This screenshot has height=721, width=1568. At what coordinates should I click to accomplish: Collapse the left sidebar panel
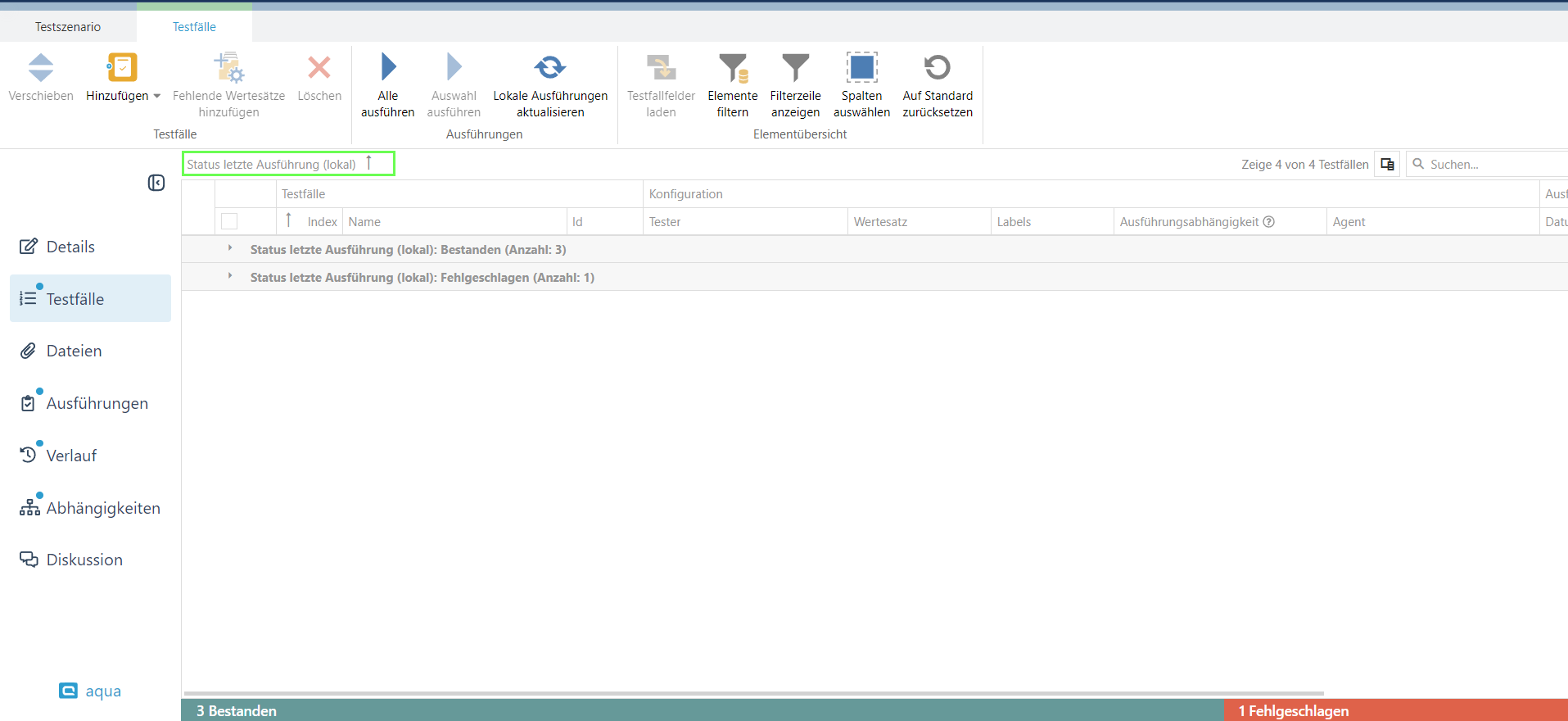coord(156,183)
